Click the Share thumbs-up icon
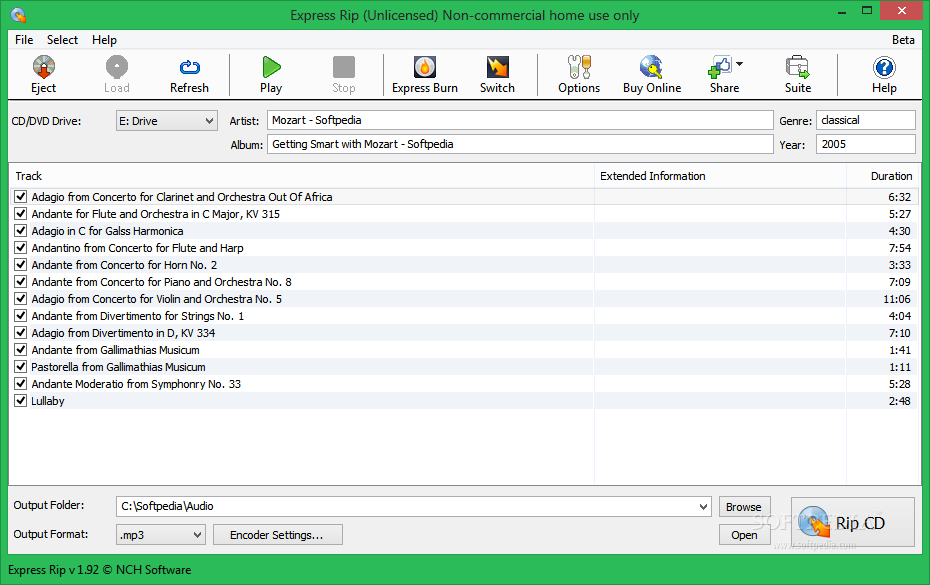Image resolution: width=930 pixels, height=585 pixels. [x=720, y=68]
